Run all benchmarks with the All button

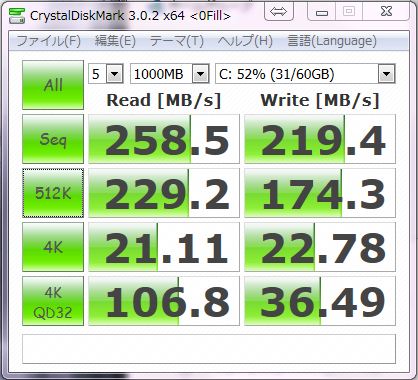pyautogui.click(x=53, y=85)
